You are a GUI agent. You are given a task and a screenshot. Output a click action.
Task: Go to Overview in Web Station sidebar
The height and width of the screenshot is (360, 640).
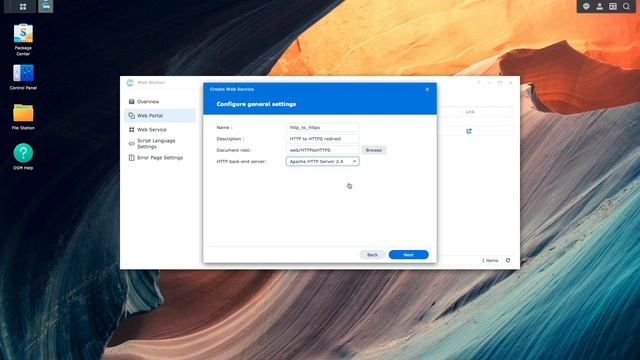160,102
